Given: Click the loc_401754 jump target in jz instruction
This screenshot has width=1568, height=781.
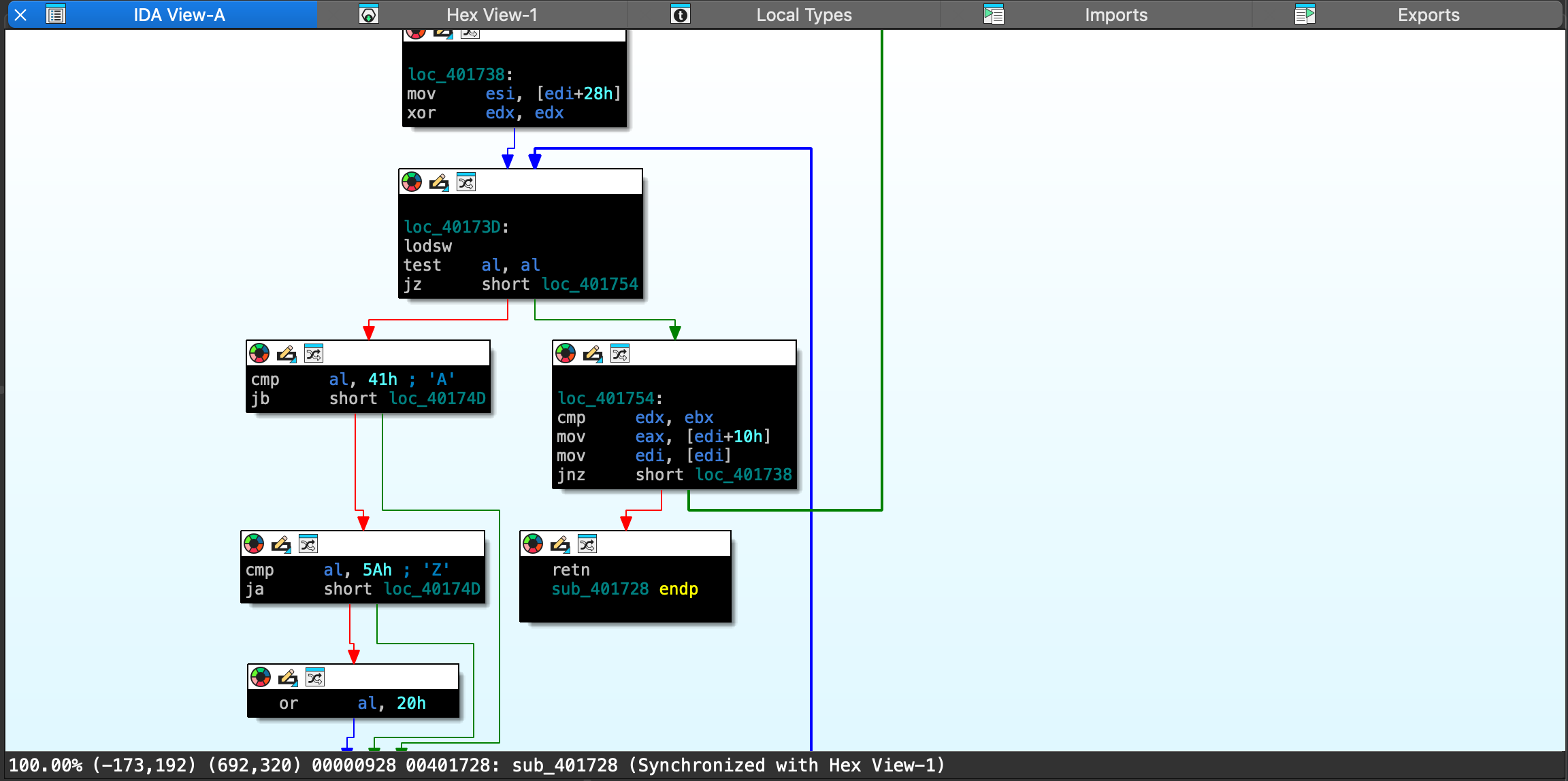Looking at the screenshot, I should (589, 284).
